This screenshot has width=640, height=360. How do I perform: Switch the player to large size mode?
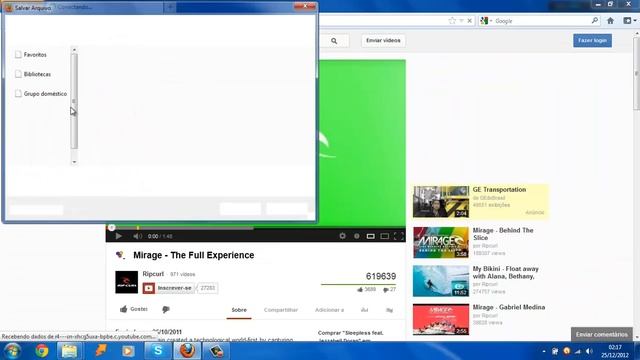pos(384,236)
